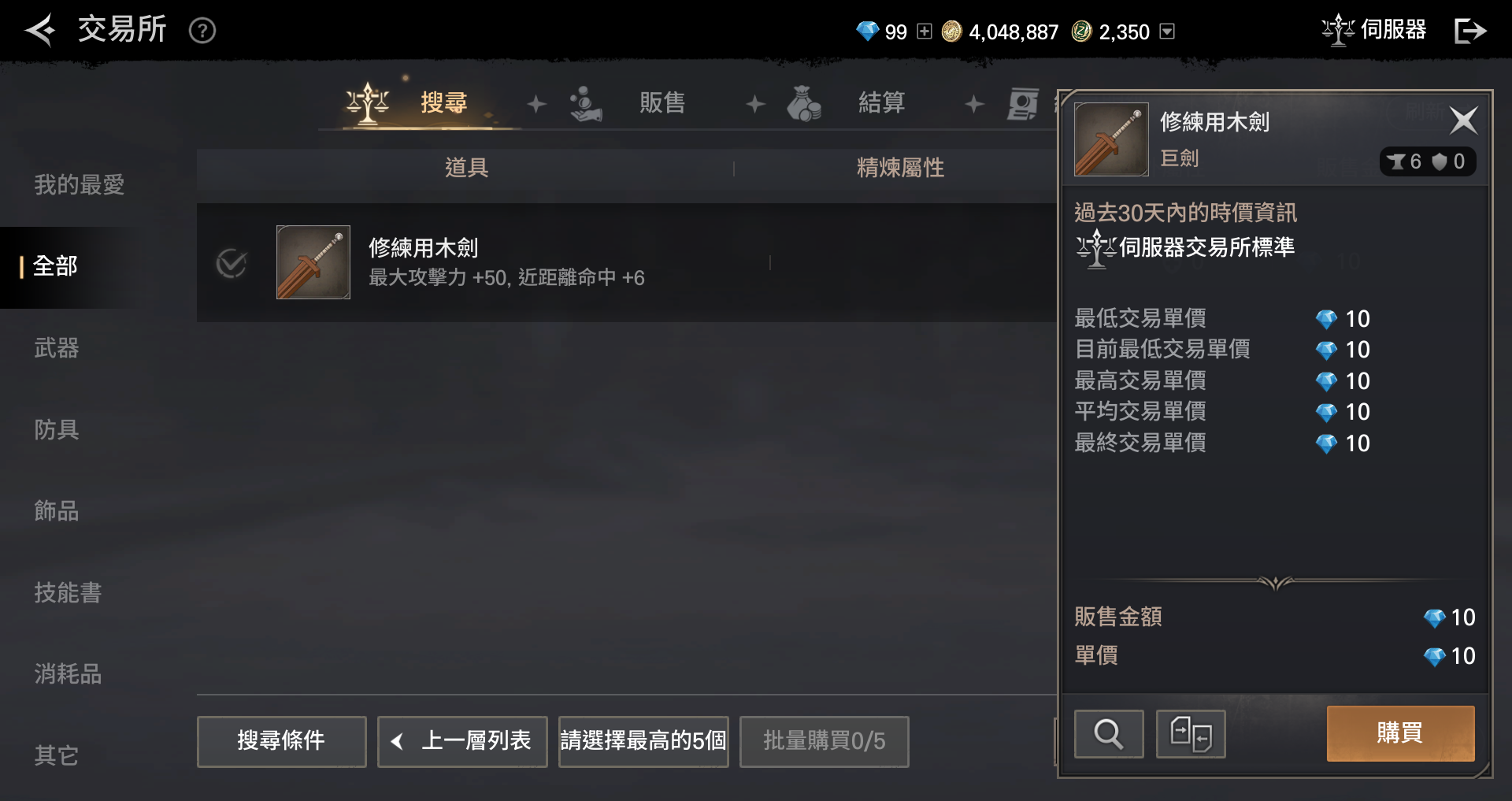Click the compare items icon

pyautogui.click(x=1191, y=733)
